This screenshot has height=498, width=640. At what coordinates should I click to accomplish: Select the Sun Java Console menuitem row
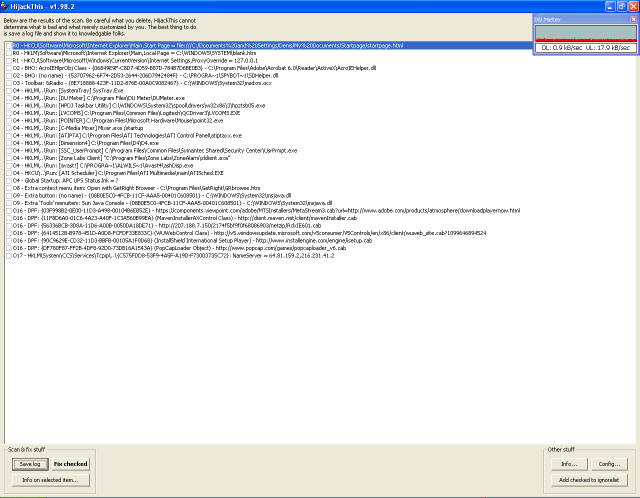pyautogui.click(x=172, y=203)
